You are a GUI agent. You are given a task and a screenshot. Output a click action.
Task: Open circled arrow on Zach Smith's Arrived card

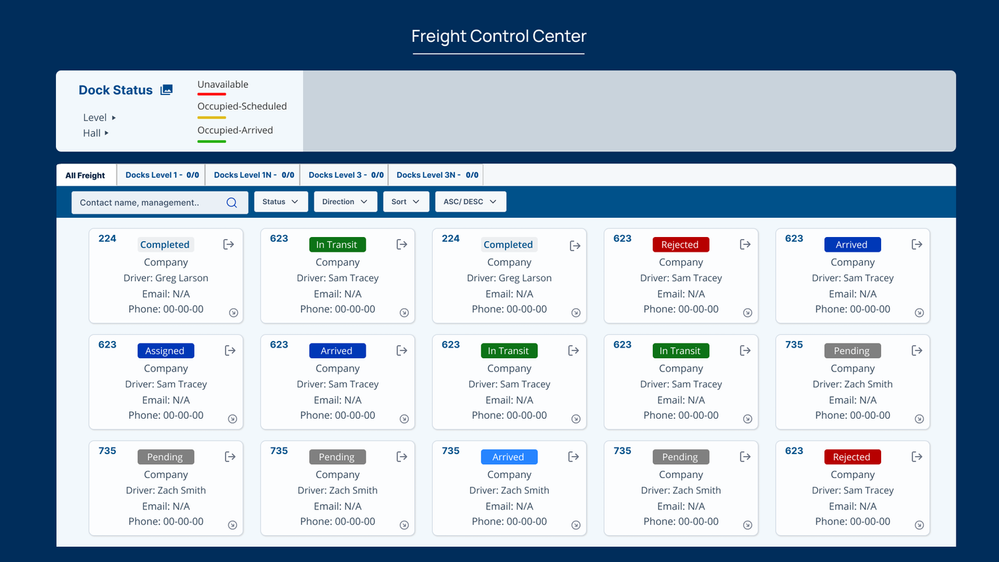[576, 525]
